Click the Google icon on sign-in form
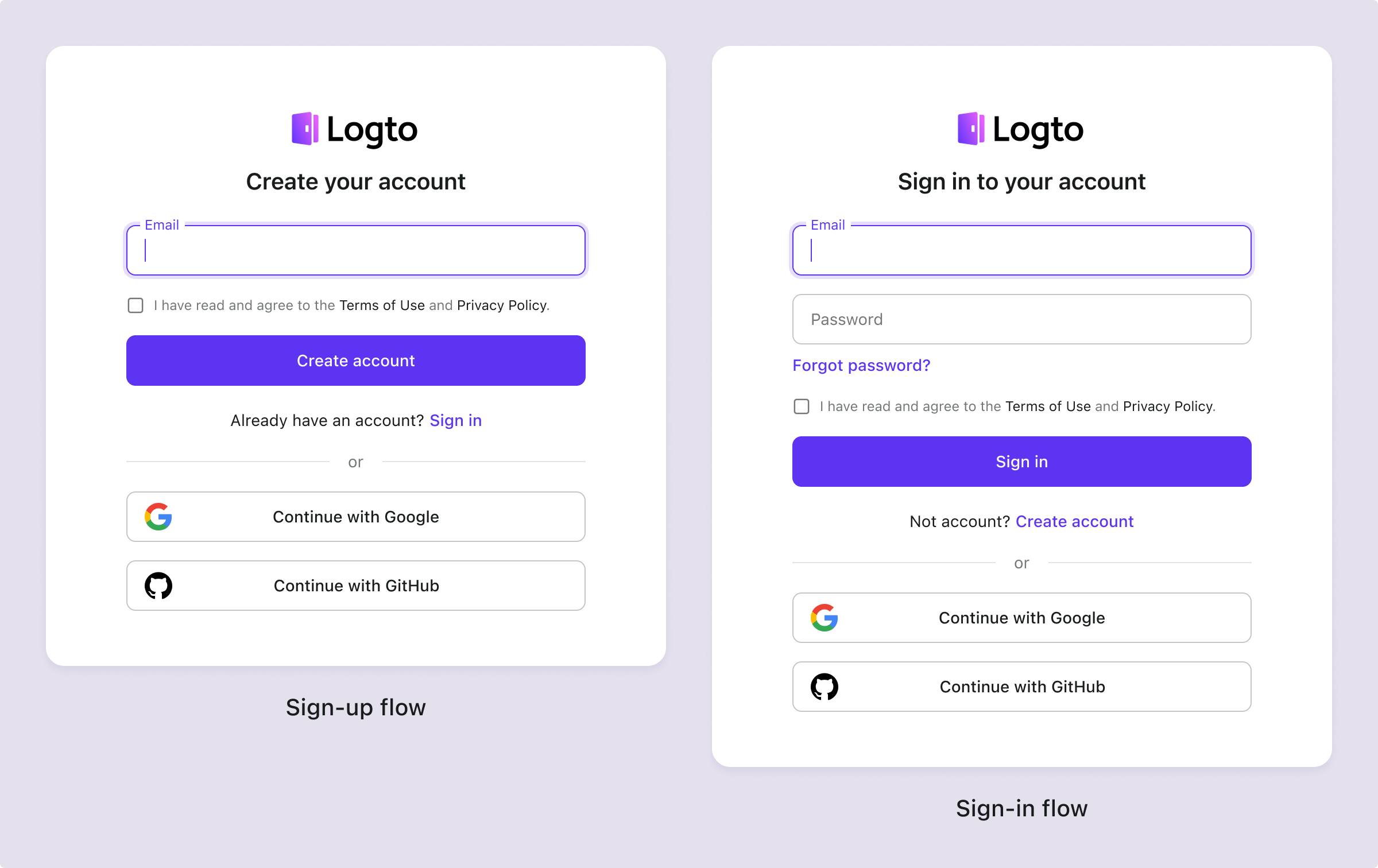1378x868 pixels. (x=824, y=617)
